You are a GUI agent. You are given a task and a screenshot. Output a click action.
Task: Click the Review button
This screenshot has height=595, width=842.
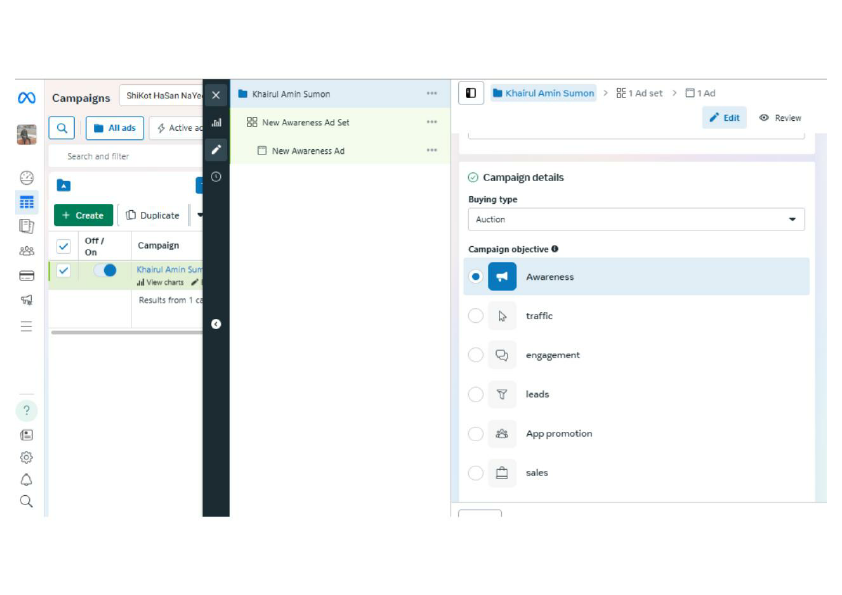pos(780,118)
